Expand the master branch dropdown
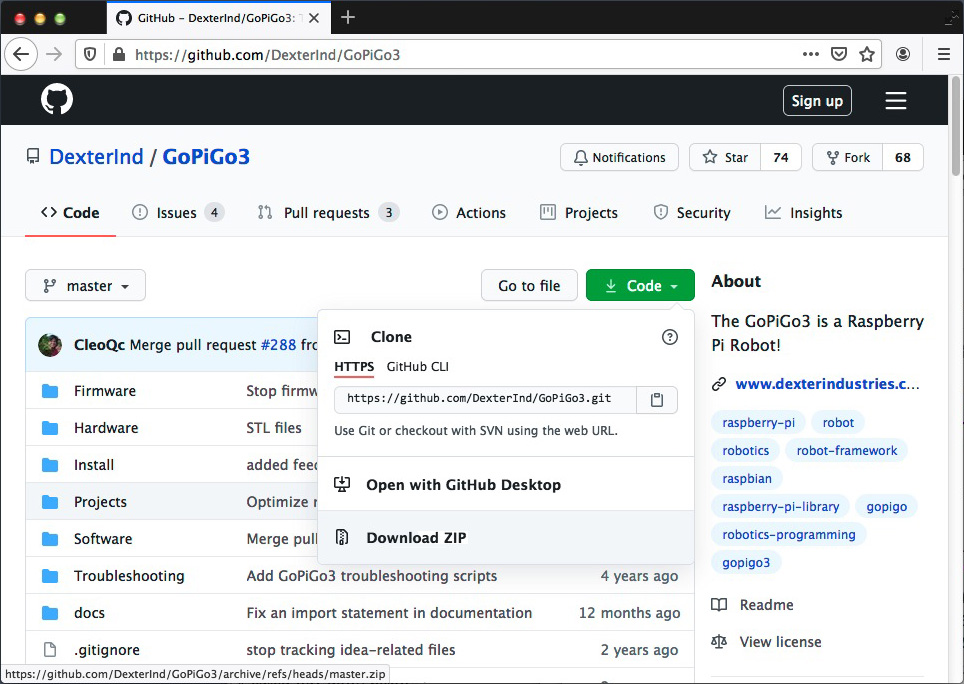 [x=85, y=286]
